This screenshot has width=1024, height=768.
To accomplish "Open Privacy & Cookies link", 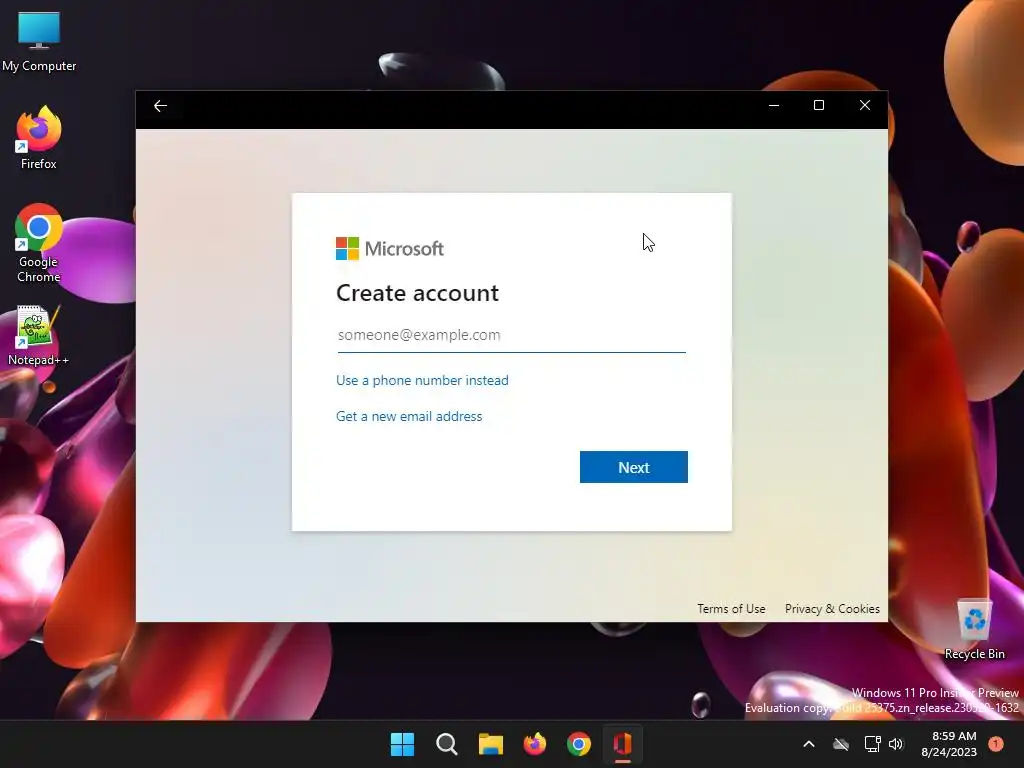I will click(832, 609).
